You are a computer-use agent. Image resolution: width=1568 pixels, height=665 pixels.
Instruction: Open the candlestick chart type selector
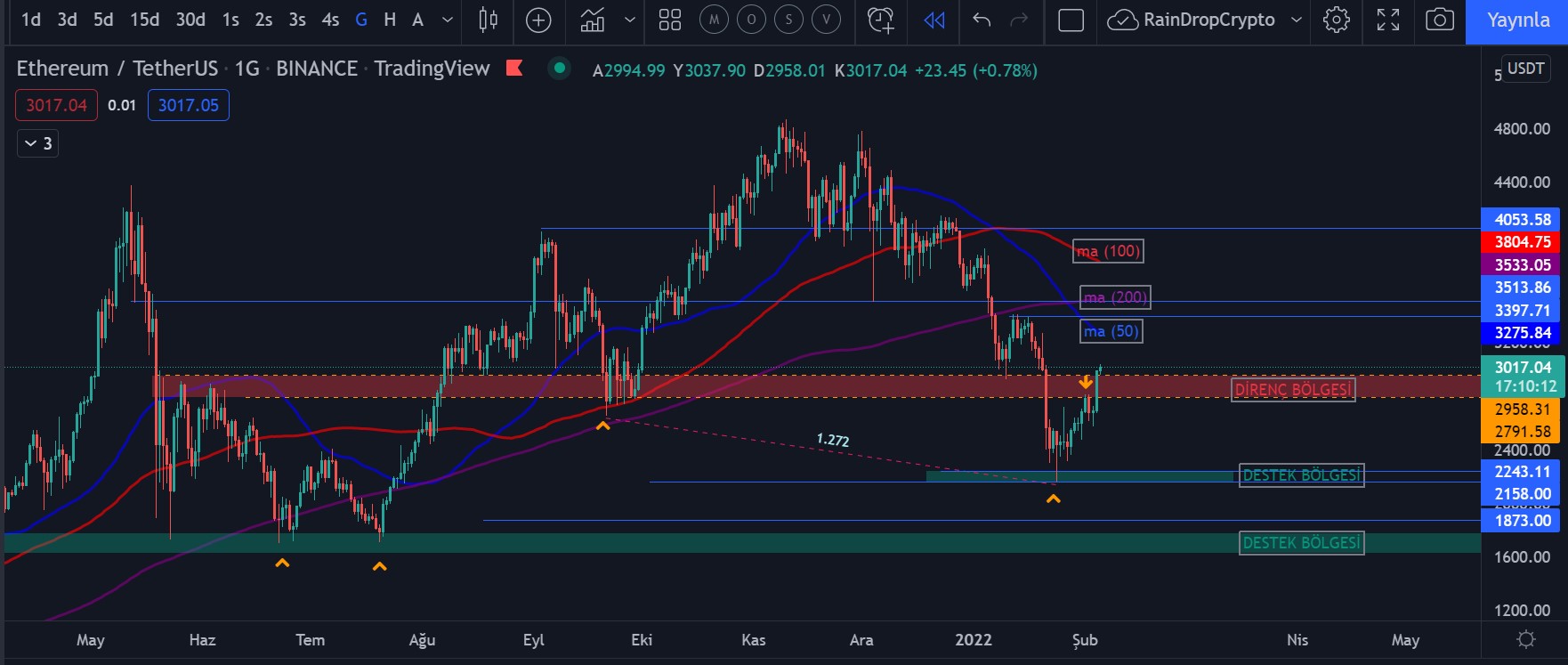click(488, 20)
